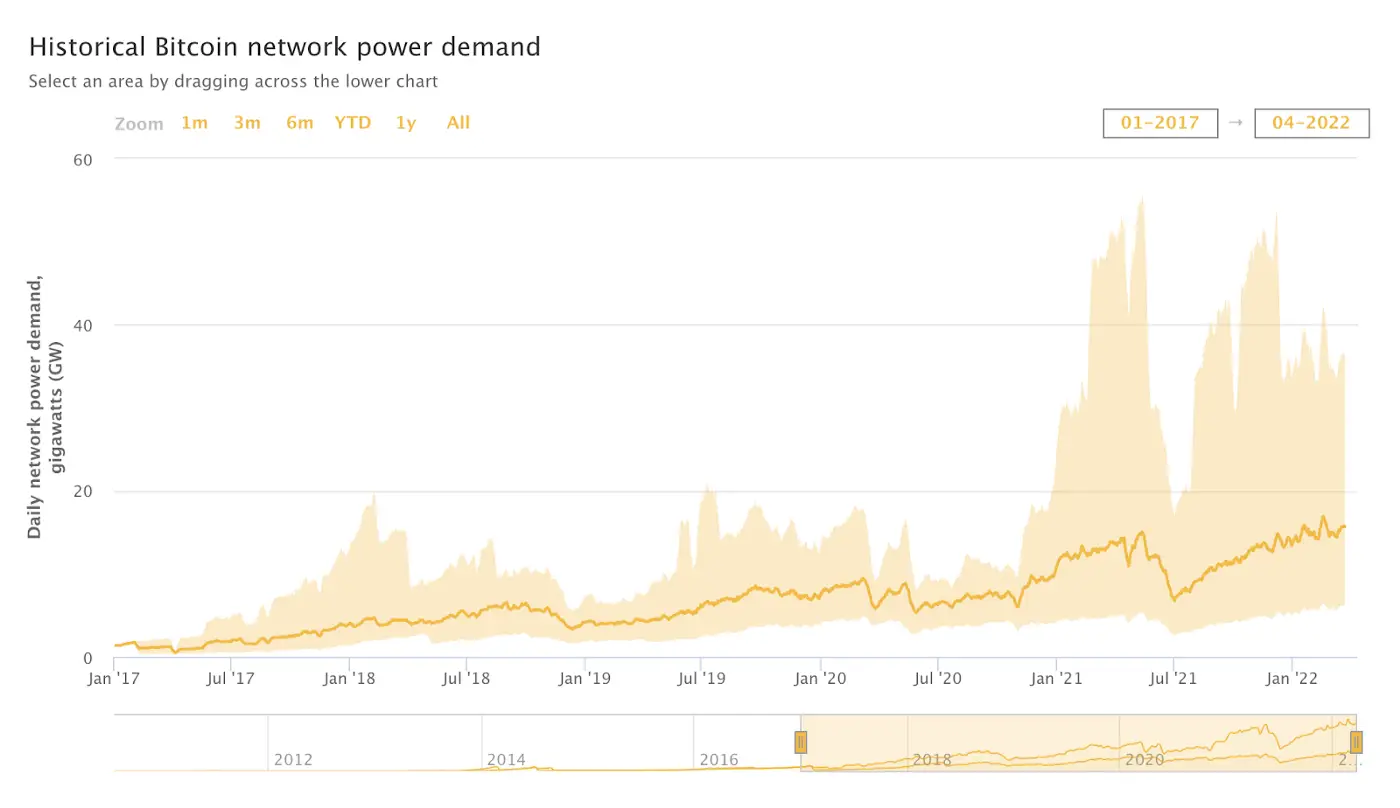The image size is (1400, 808).
Task: Click 2018 in the highlighted navigator area
Action: (932, 760)
